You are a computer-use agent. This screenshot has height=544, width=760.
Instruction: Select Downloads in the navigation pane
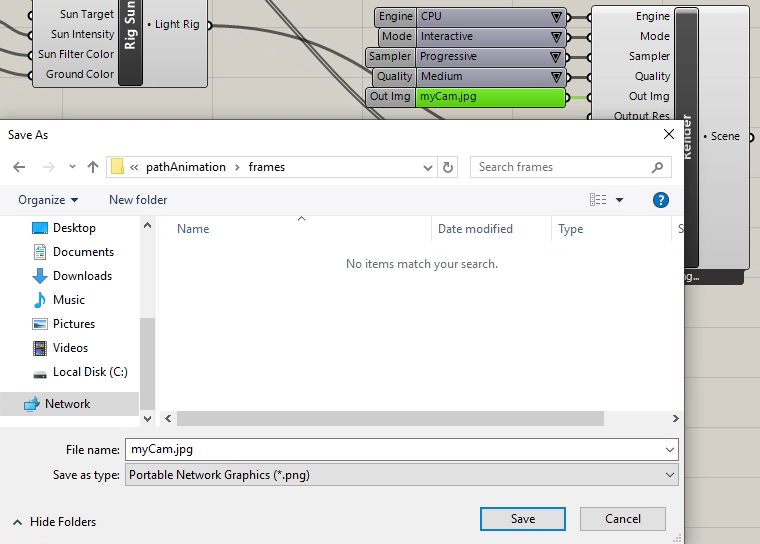[82, 276]
